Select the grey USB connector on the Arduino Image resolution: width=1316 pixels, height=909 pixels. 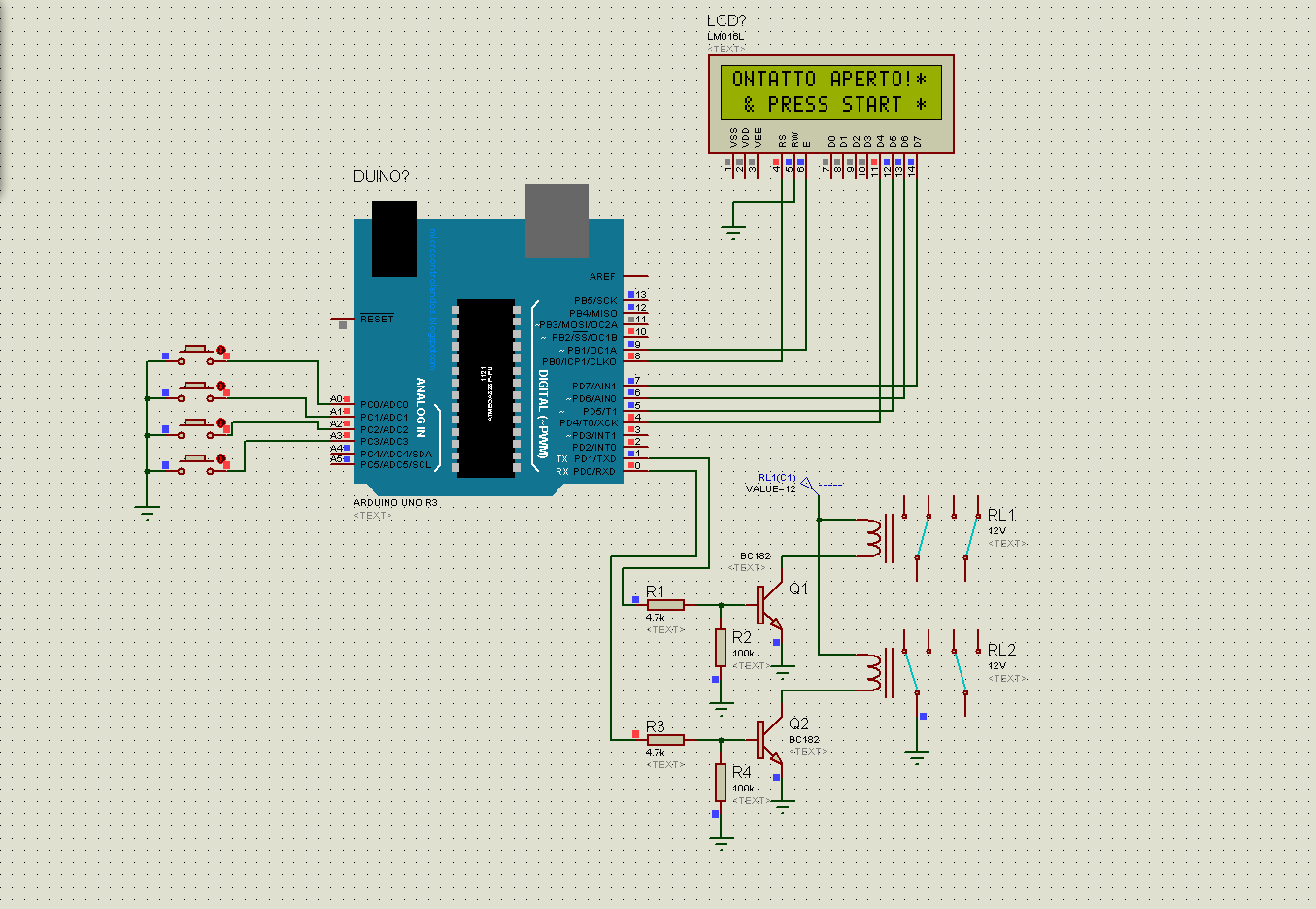point(557,220)
